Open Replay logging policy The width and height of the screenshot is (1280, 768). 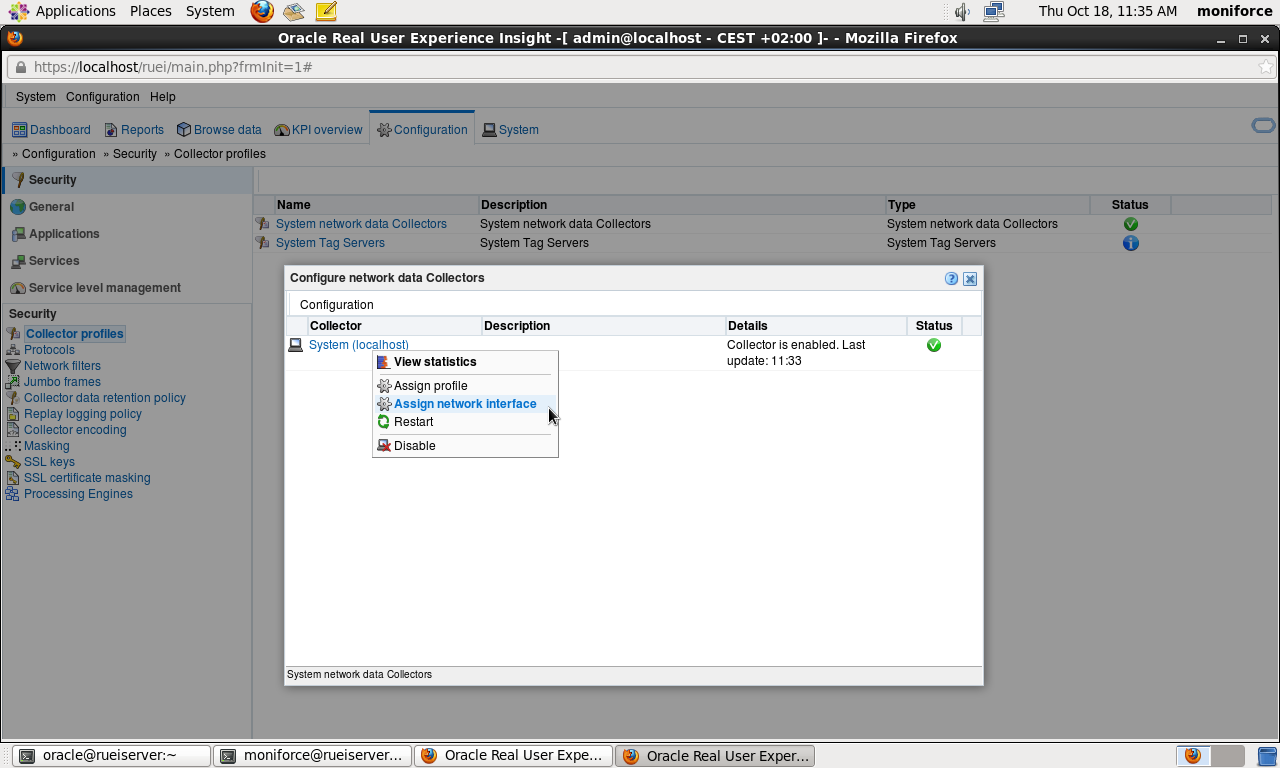[x=83, y=414]
